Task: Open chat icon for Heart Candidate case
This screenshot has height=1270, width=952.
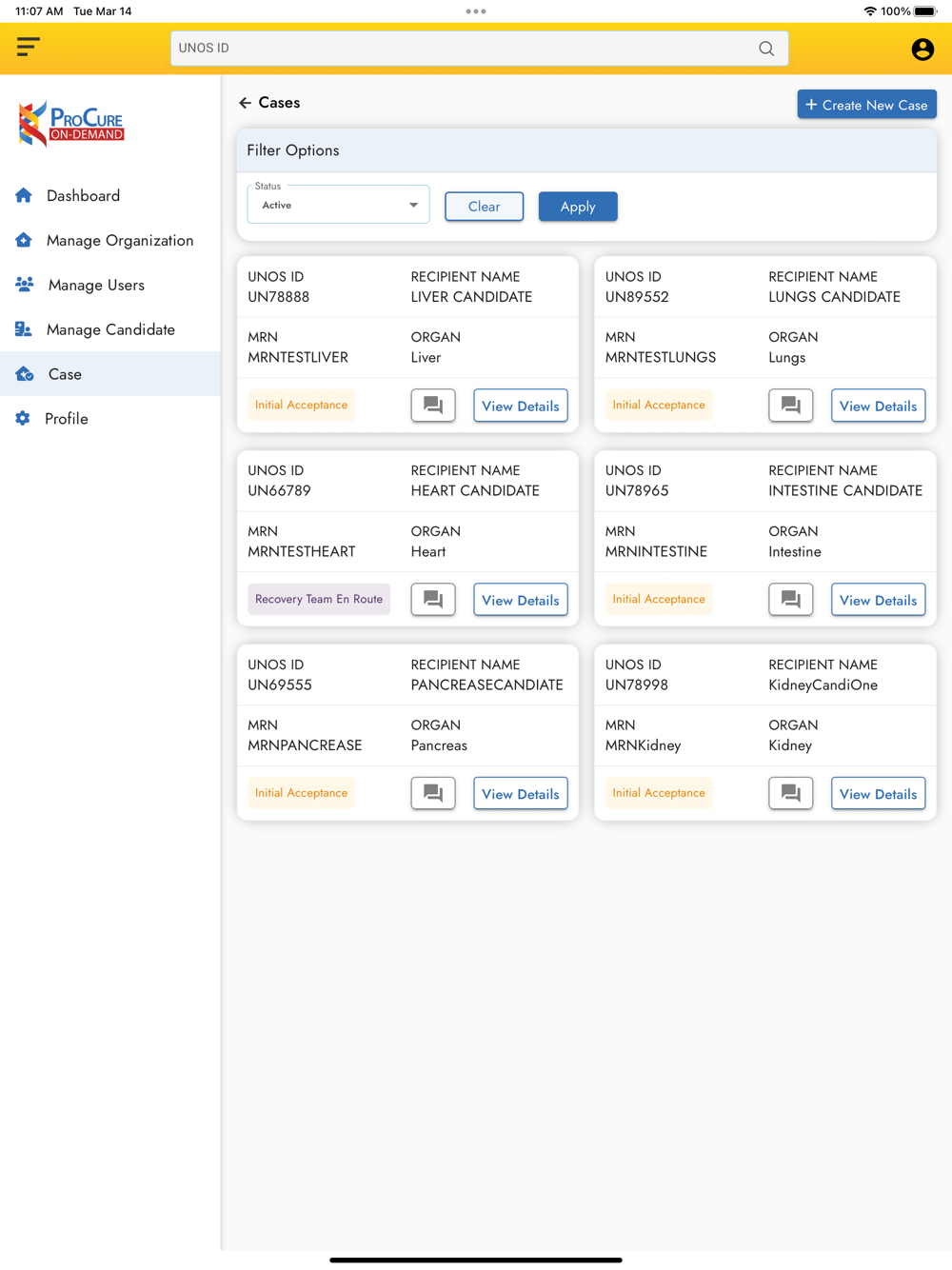Action: coord(433,600)
